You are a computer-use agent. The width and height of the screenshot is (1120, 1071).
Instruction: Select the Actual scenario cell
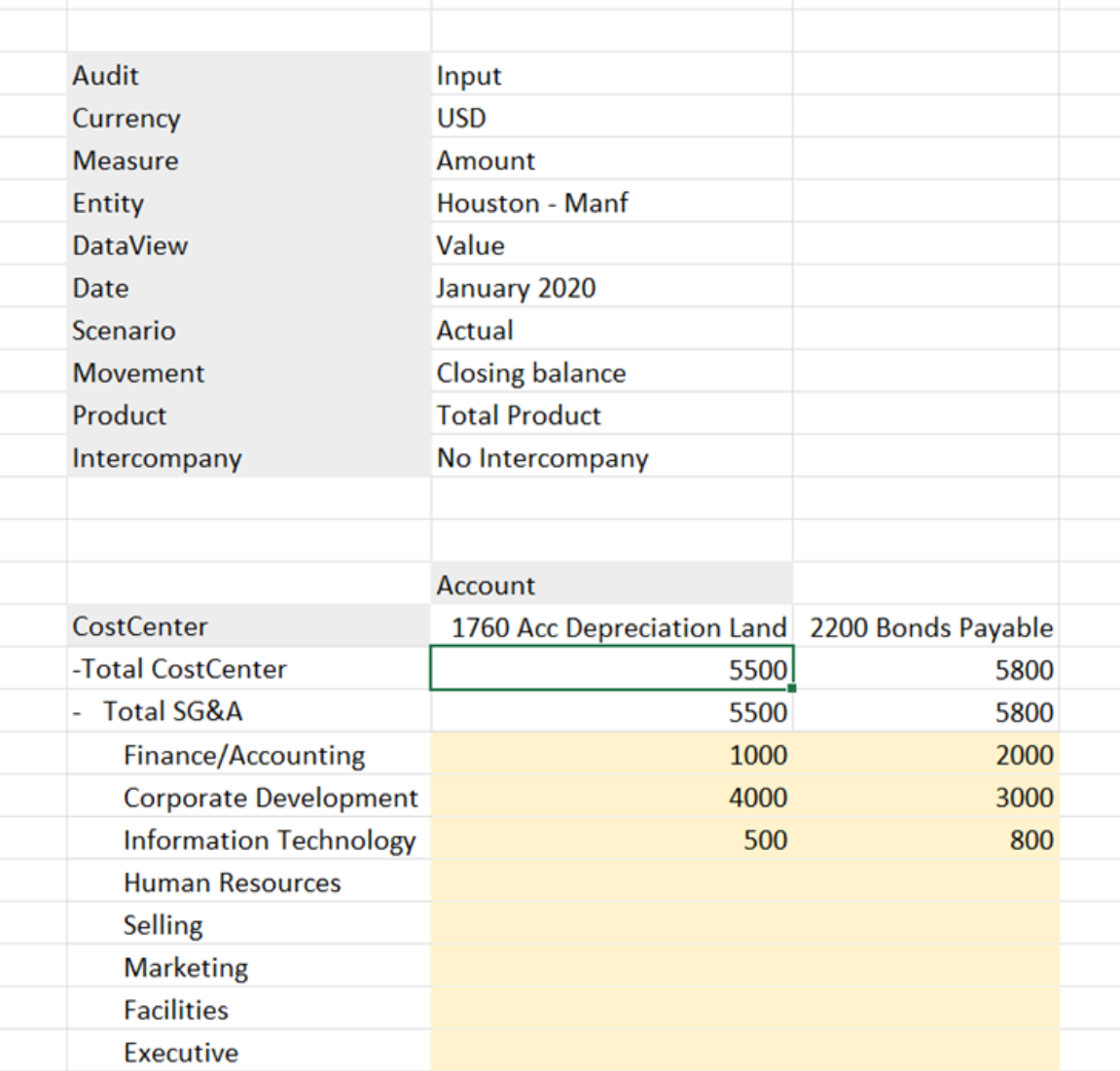[611, 329]
